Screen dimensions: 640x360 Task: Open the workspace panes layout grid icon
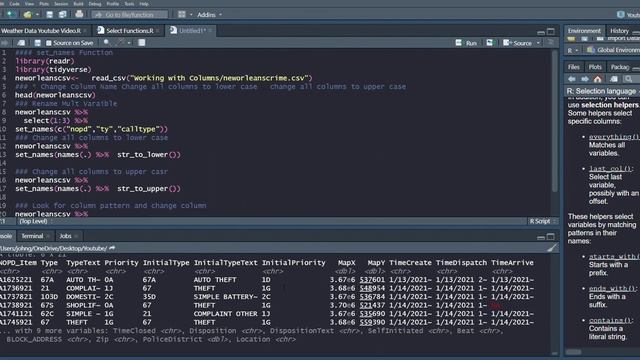182,15
